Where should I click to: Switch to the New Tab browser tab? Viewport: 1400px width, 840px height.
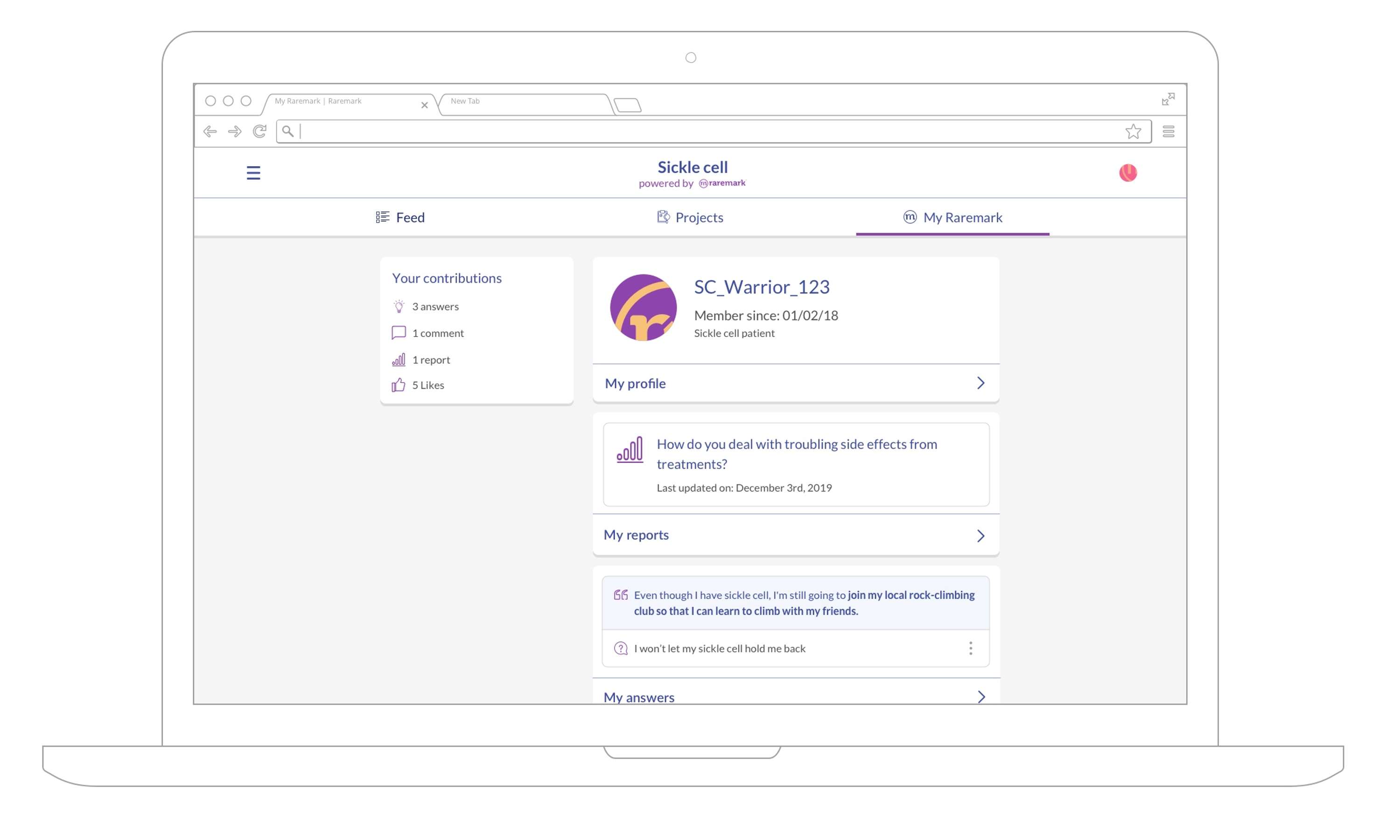[526, 104]
